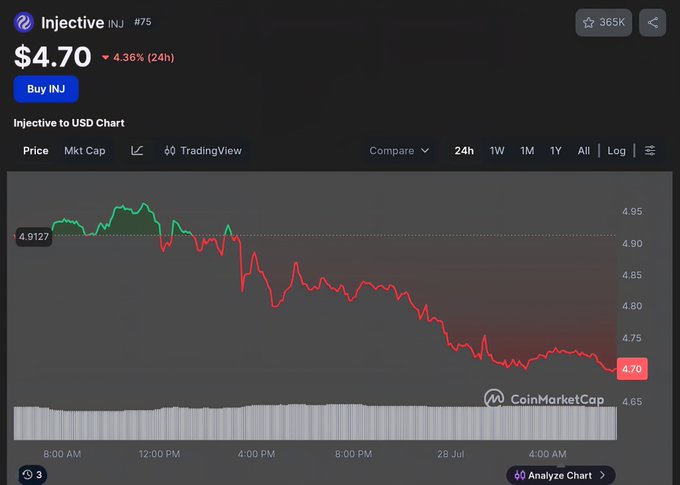Click the Injective logo icon
Screen dimensions: 680x485
24,22
